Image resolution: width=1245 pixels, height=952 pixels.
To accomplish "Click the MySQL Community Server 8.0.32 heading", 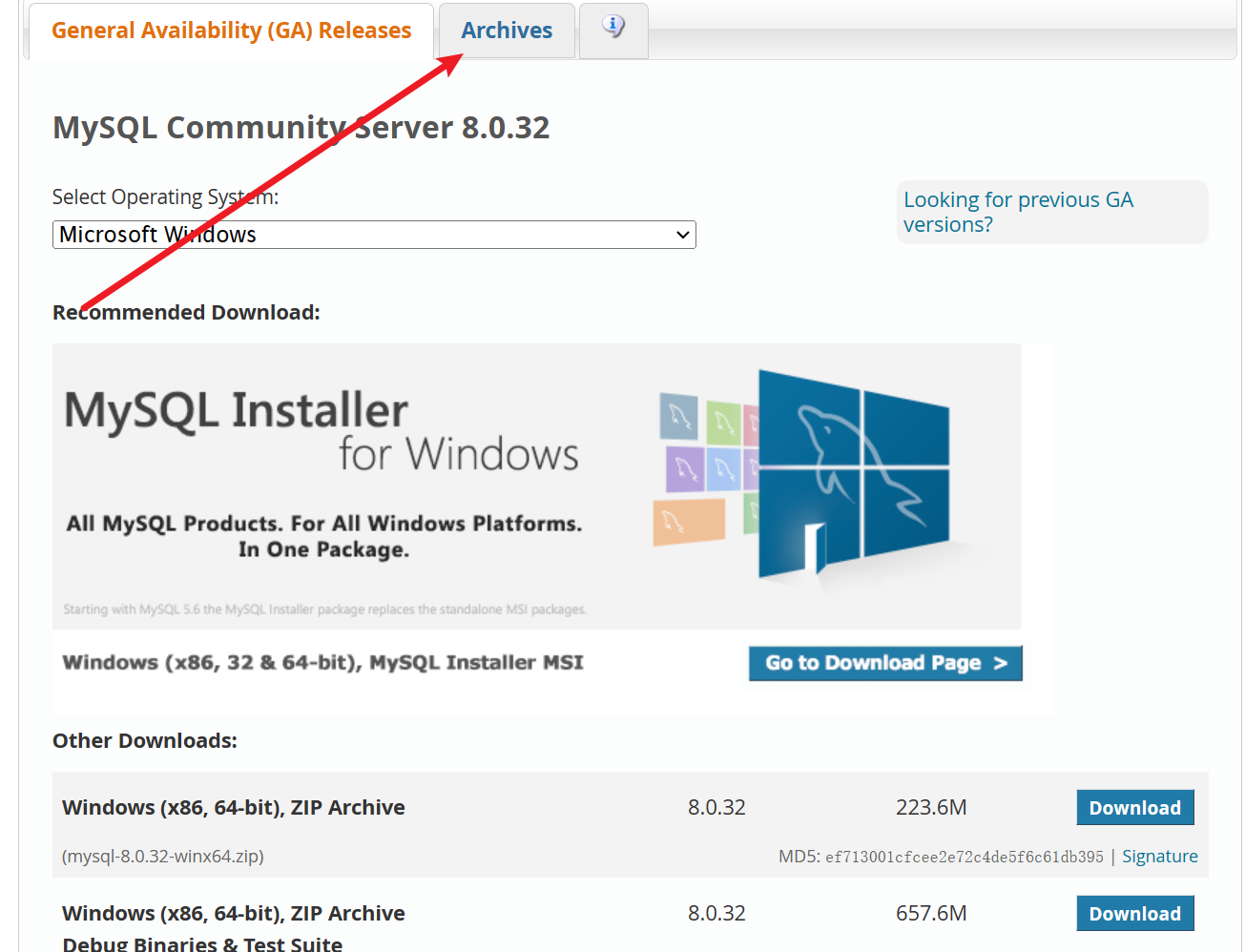I will (x=301, y=127).
